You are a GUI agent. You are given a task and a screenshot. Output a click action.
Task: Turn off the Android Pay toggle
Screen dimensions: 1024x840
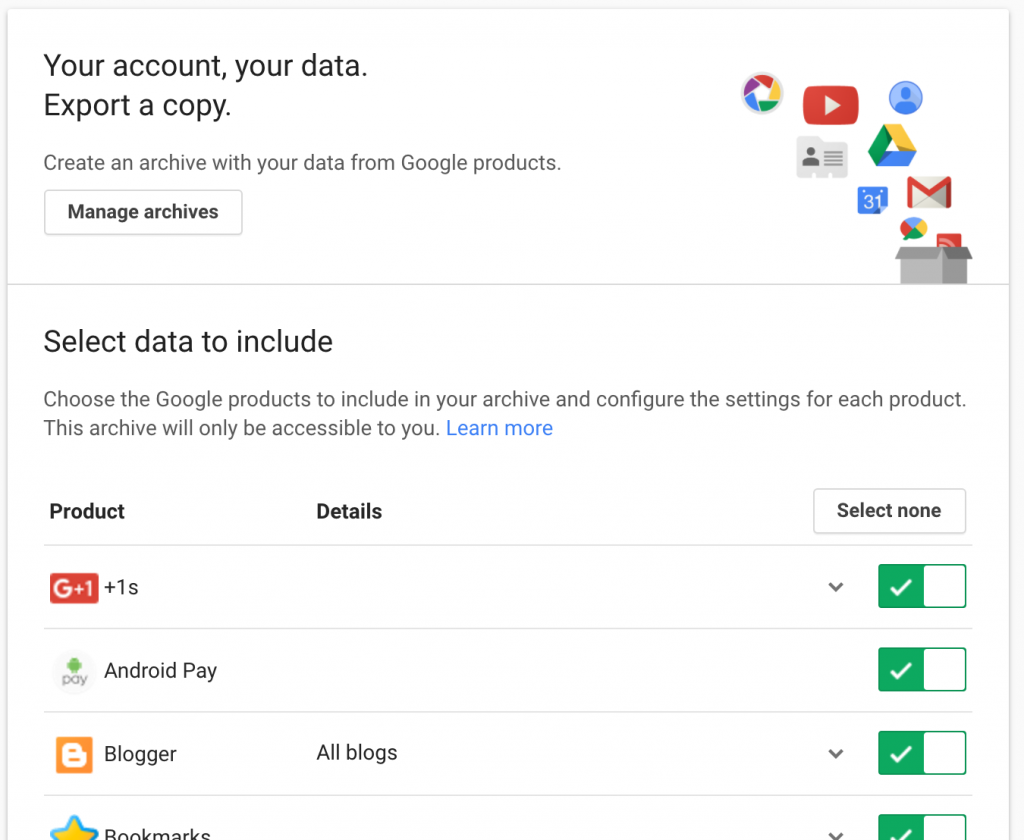pyautogui.click(x=921, y=670)
